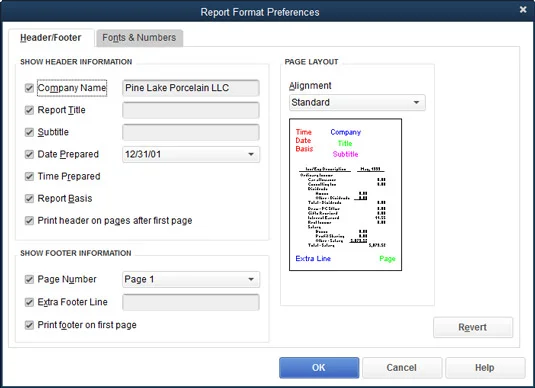Image resolution: width=535 pixels, height=388 pixels.
Task: Select the Header/Footer tab
Action: [51, 38]
